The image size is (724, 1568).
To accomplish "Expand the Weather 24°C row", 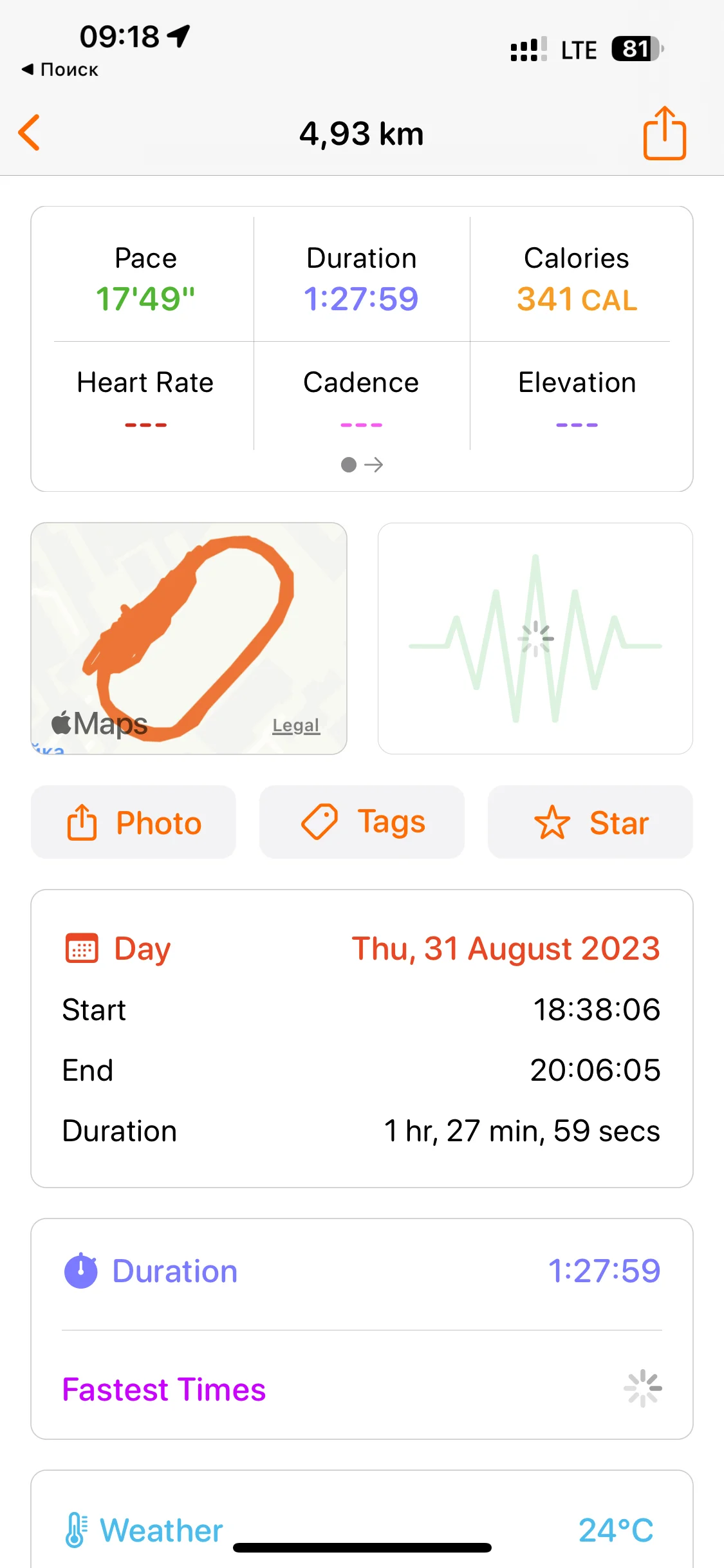I will [x=362, y=1529].
